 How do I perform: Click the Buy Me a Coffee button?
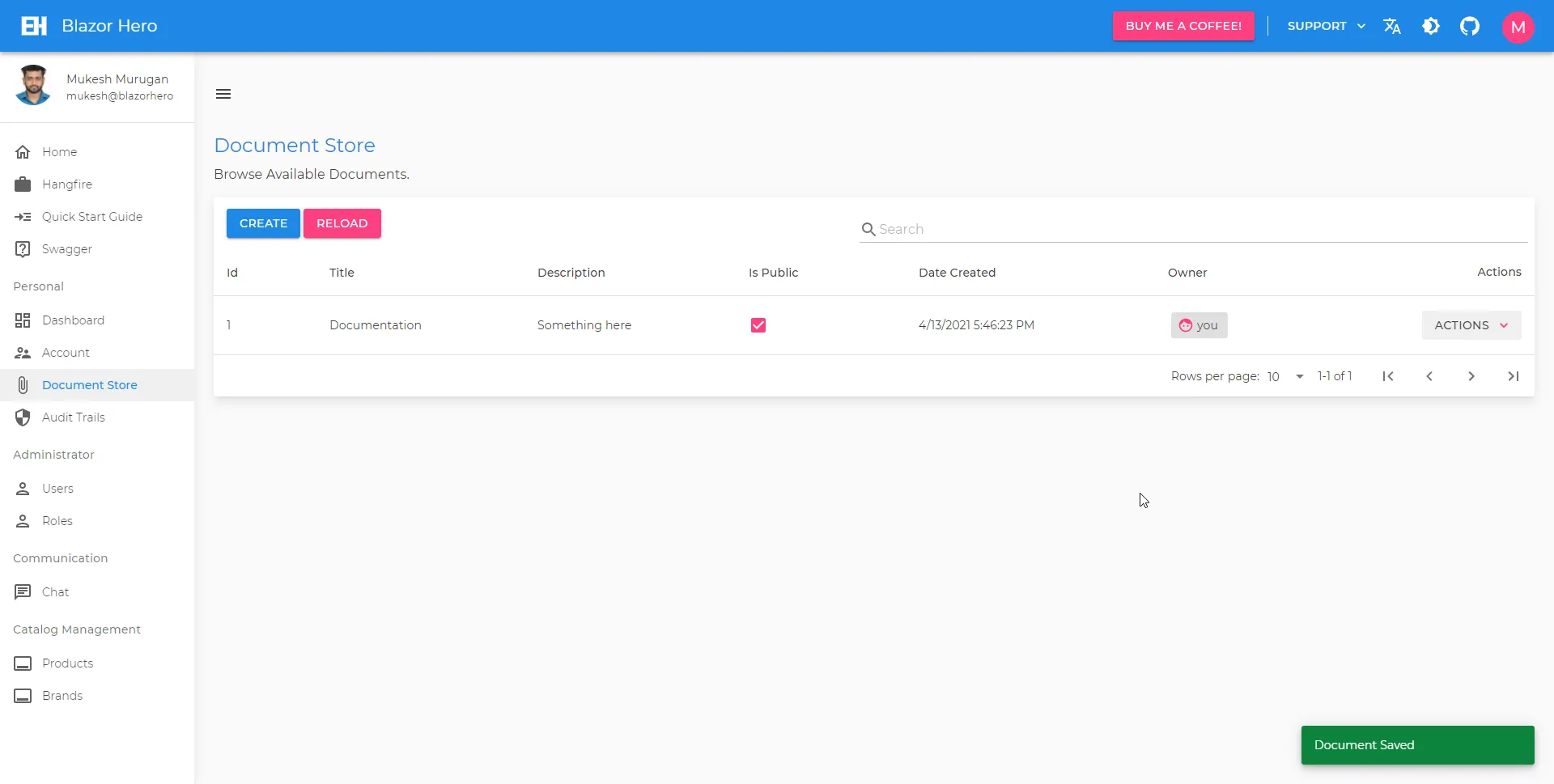coord(1183,25)
